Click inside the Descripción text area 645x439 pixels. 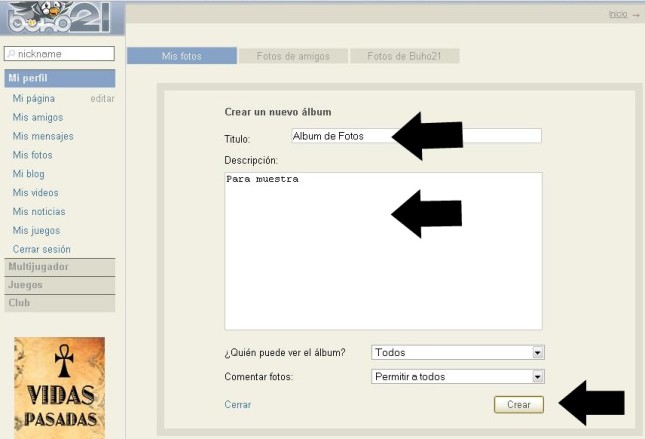pos(382,250)
